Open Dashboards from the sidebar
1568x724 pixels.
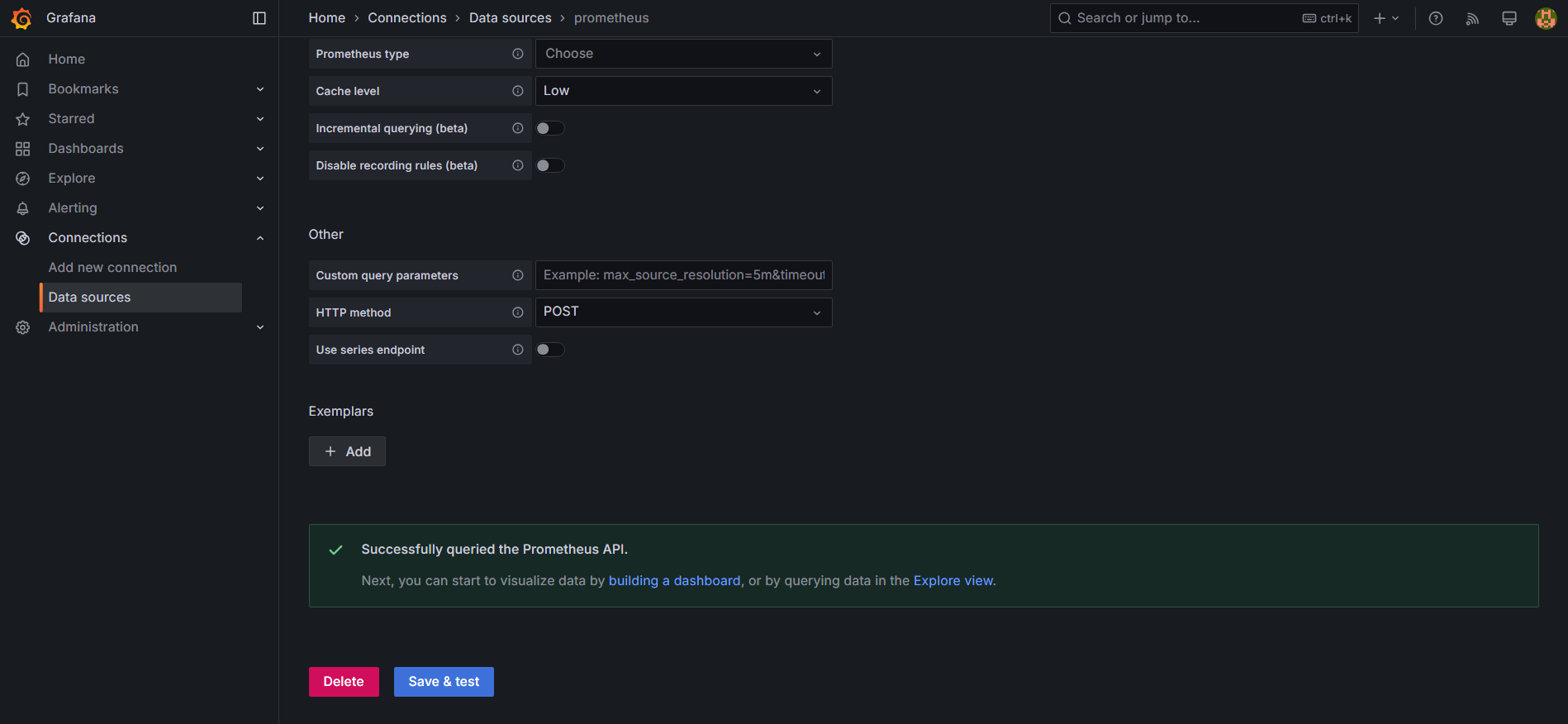pyautogui.click(x=86, y=149)
